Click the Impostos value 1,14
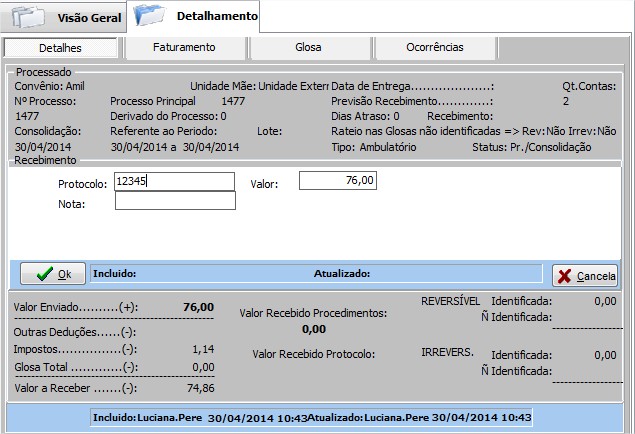 click(x=204, y=350)
